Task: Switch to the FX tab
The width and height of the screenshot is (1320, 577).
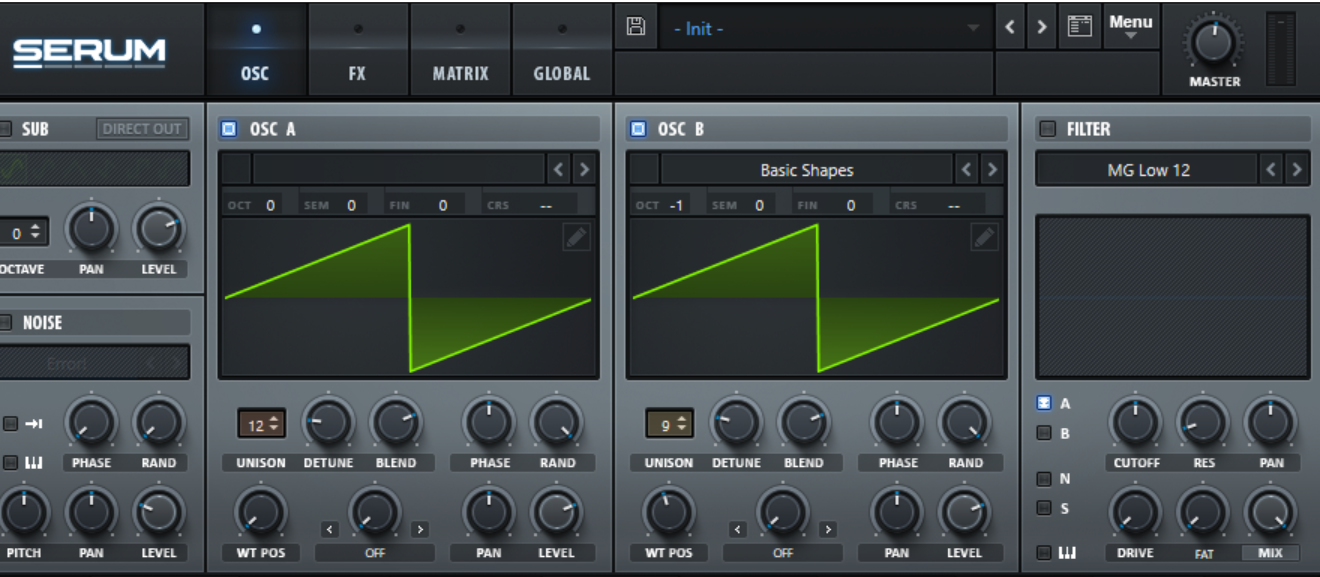Action: click(x=358, y=50)
